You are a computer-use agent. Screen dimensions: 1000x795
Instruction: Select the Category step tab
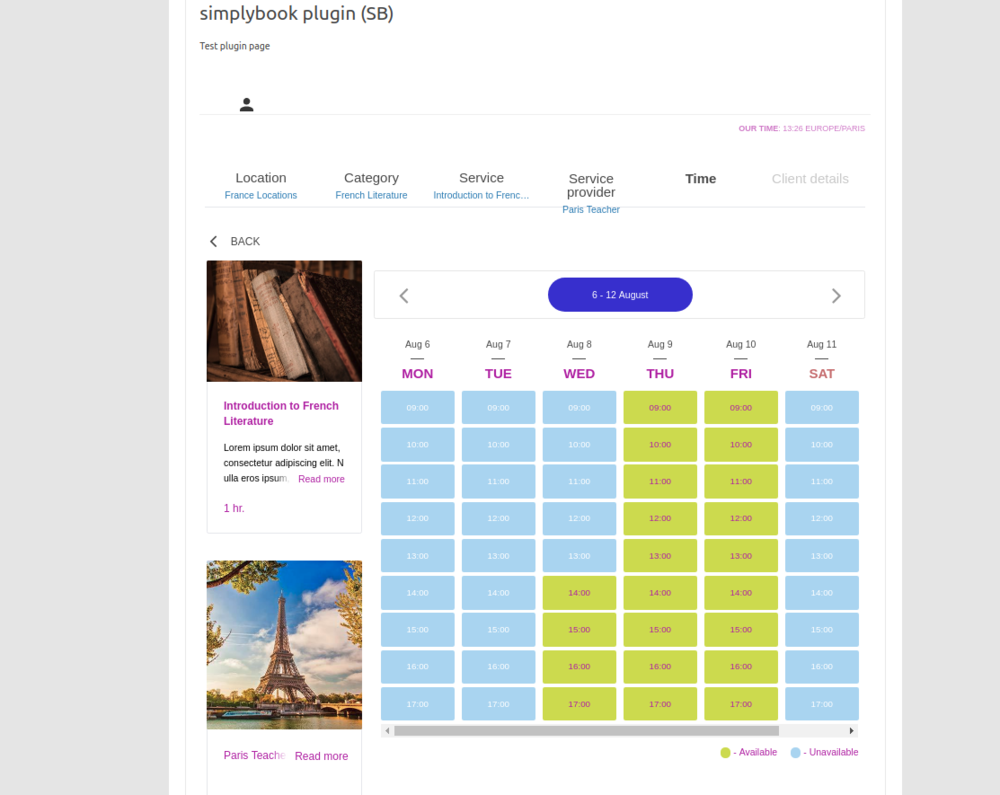[371, 185]
